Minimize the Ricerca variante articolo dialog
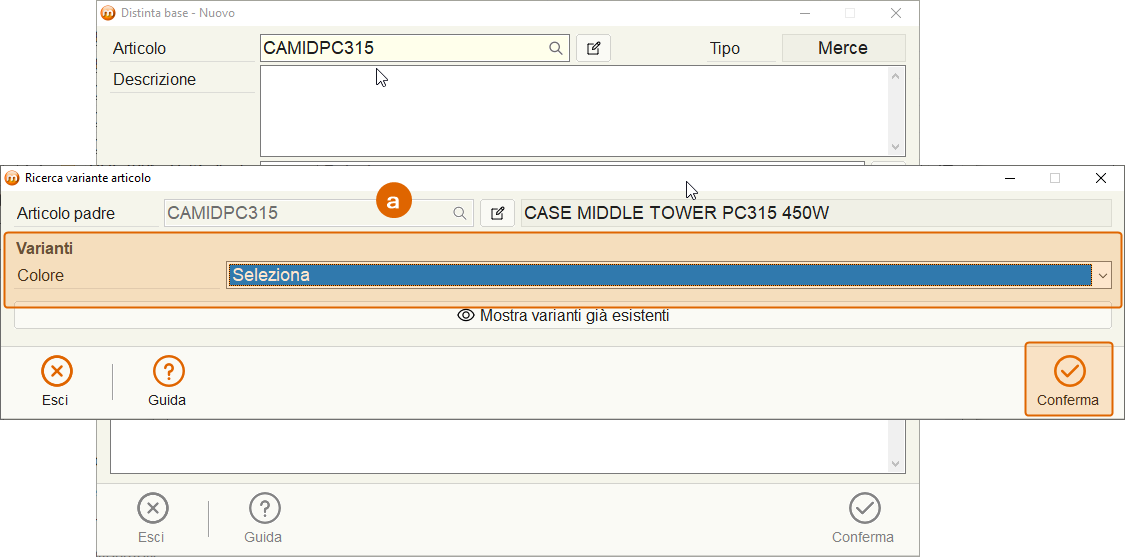Viewport: 1125px width, 557px height. [x=1009, y=178]
